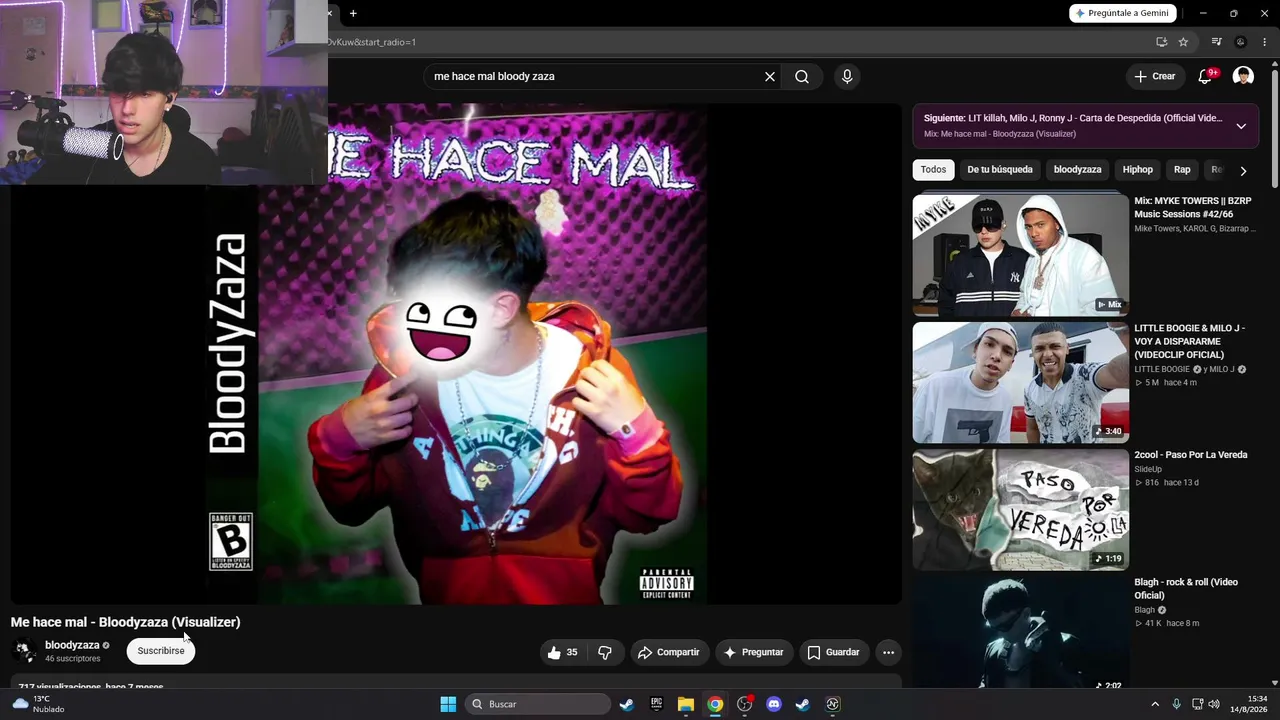This screenshot has height=720, width=1280.
Task: Bookmark this page with the star icon
Action: coord(1183,42)
